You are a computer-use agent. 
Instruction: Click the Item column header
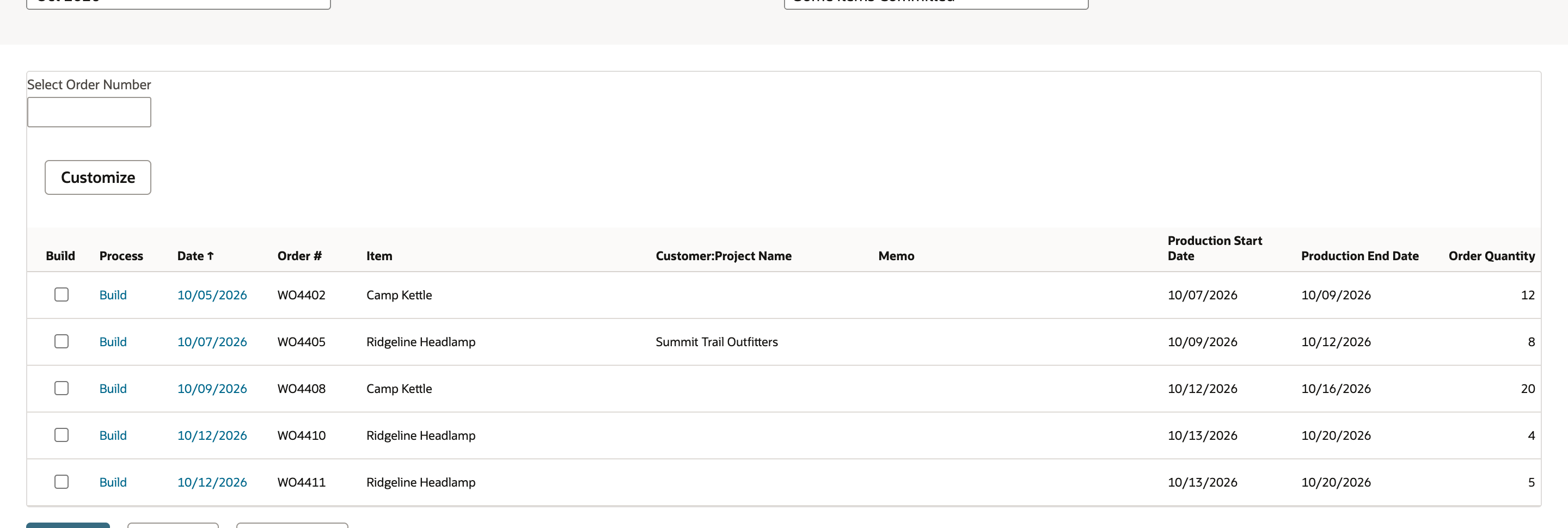tap(379, 256)
